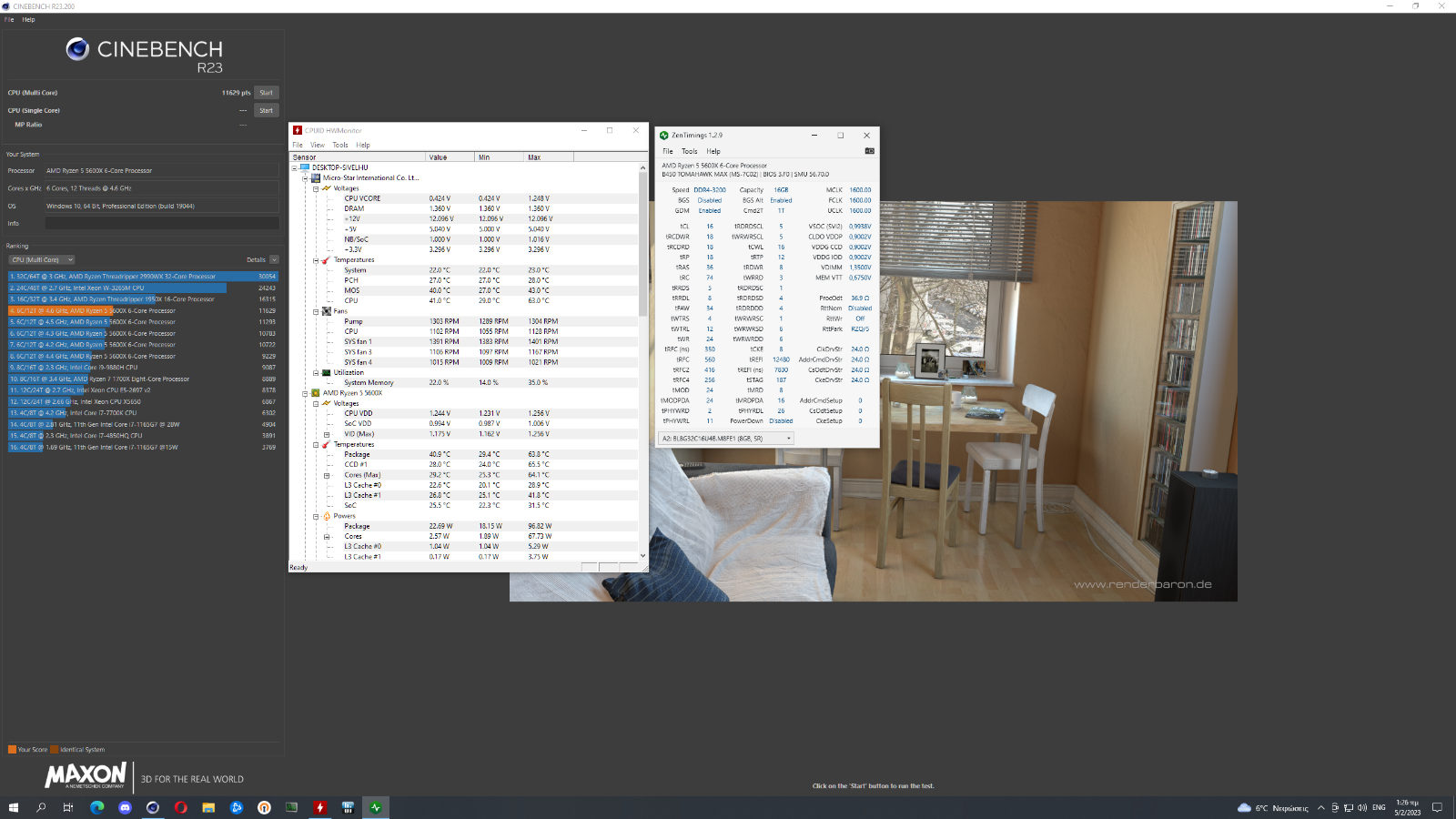
Task: Start the CPU Single Core test
Action: click(x=266, y=111)
